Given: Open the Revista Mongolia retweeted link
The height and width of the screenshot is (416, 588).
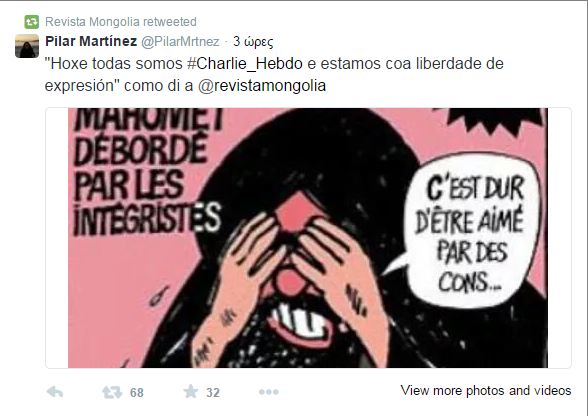Looking at the screenshot, I should click(x=121, y=22).
